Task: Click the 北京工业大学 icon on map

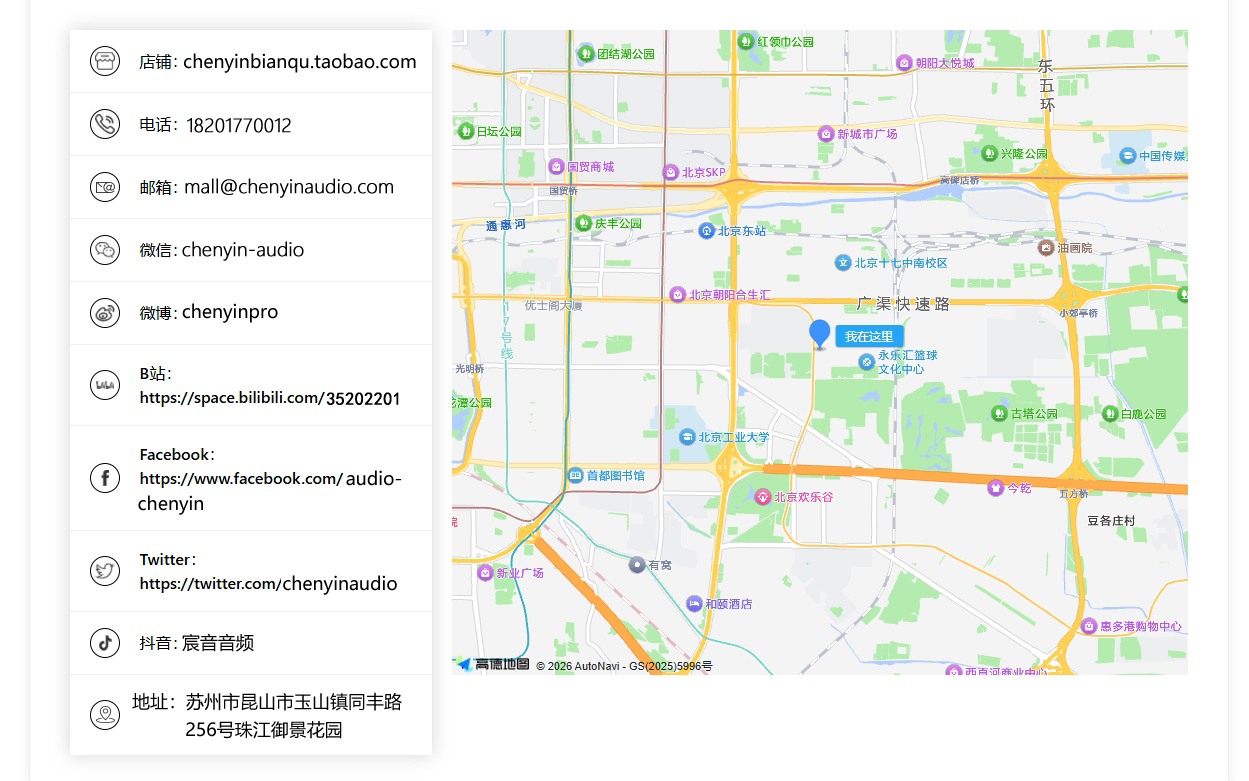Action: [687, 437]
